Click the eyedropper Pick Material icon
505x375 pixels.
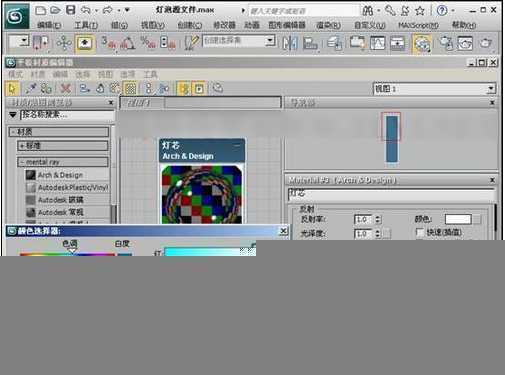pyautogui.click(x=31, y=89)
